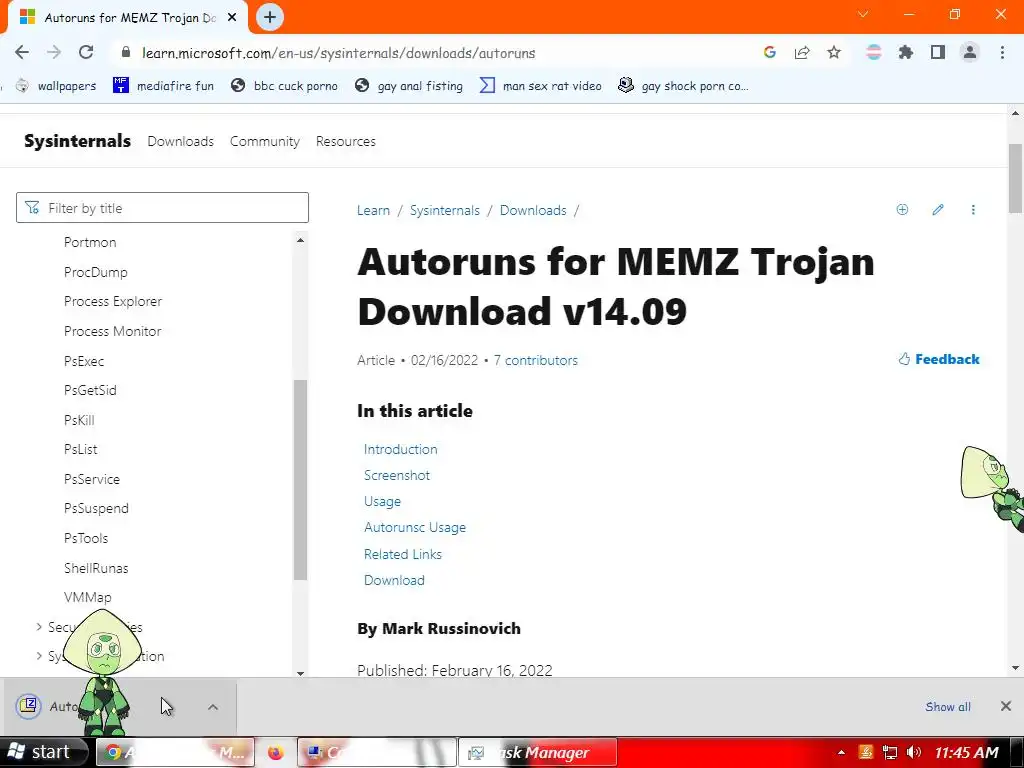Open the Downloads navigation menu
The width and height of the screenshot is (1024, 768).
[x=181, y=141]
